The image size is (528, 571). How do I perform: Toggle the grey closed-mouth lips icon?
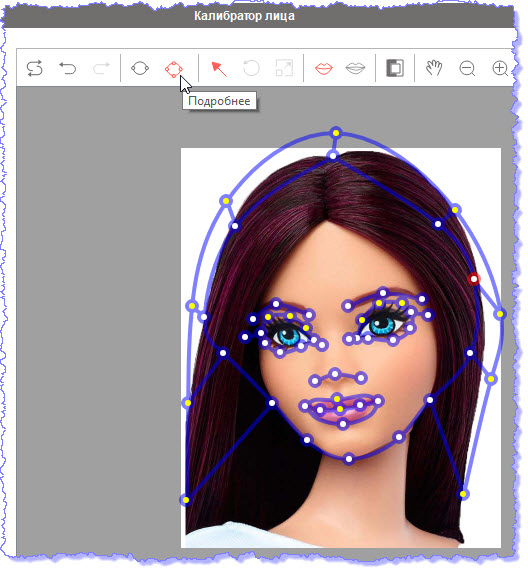click(x=355, y=68)
